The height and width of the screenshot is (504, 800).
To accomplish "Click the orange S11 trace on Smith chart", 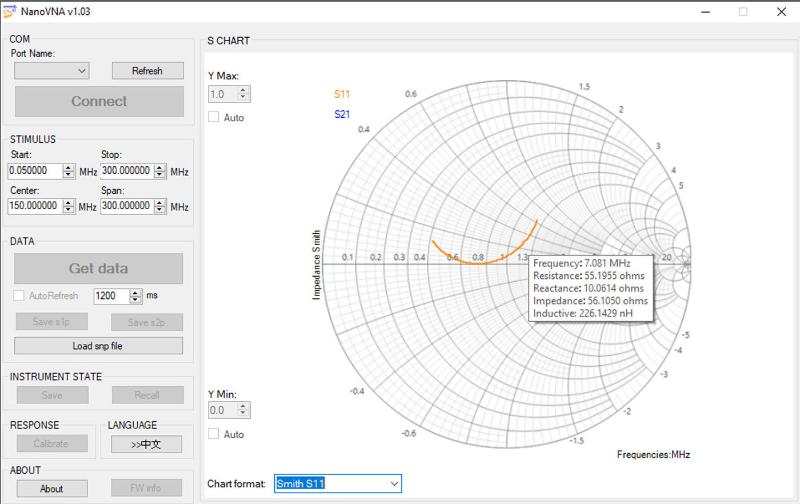I will [x=480, y=262].
